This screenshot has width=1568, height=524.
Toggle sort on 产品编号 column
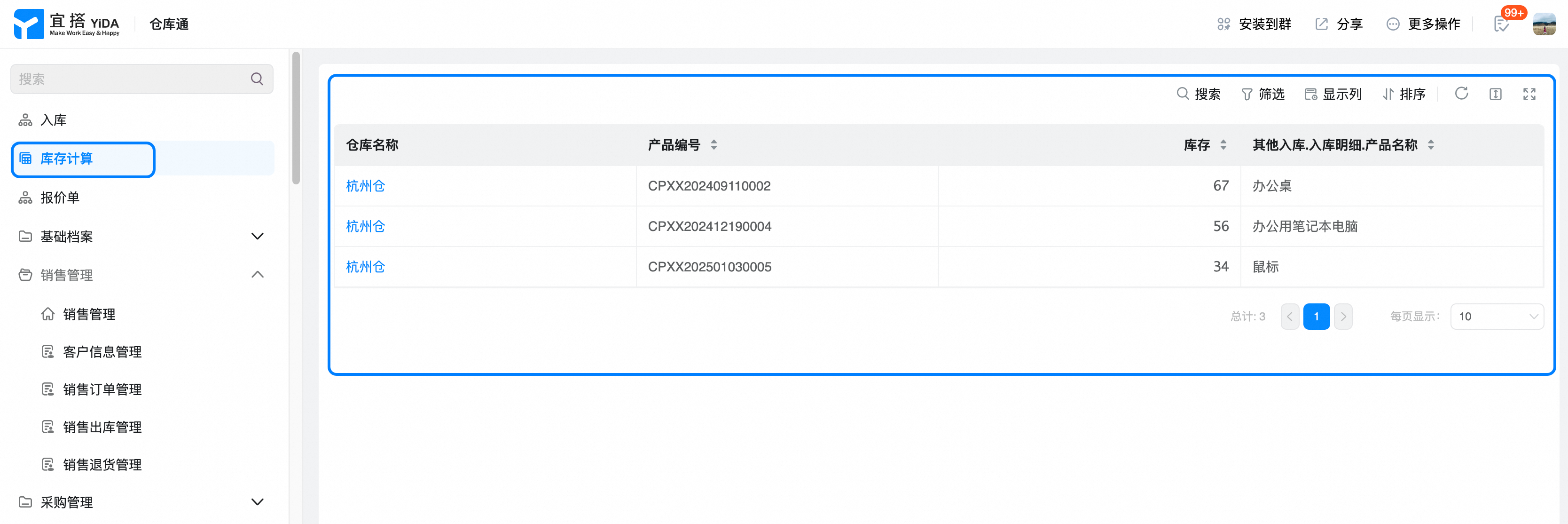coord(713,145)
